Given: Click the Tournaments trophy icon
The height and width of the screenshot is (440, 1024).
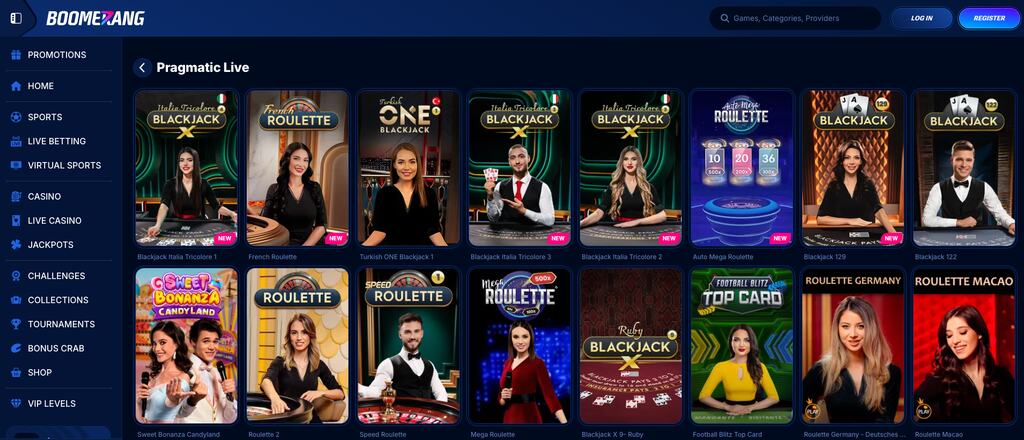Looking at the screenshot, I should 16,324.
